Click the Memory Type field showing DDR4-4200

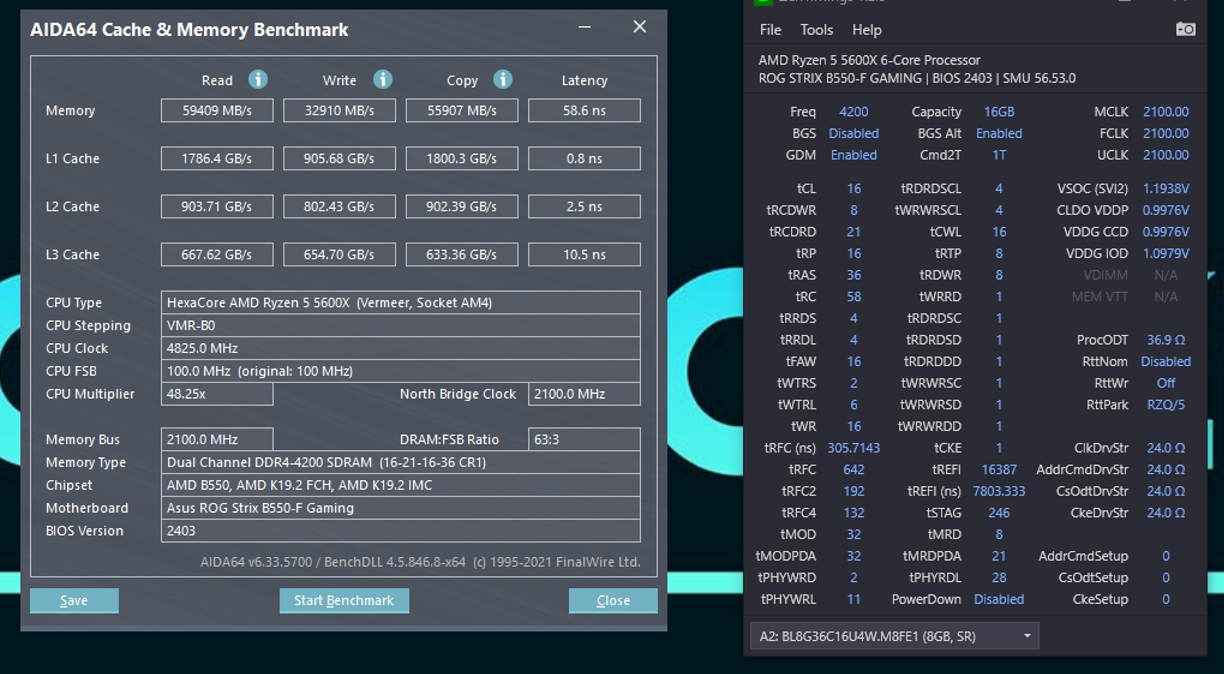pyautogui.click(x=400, y=463)
